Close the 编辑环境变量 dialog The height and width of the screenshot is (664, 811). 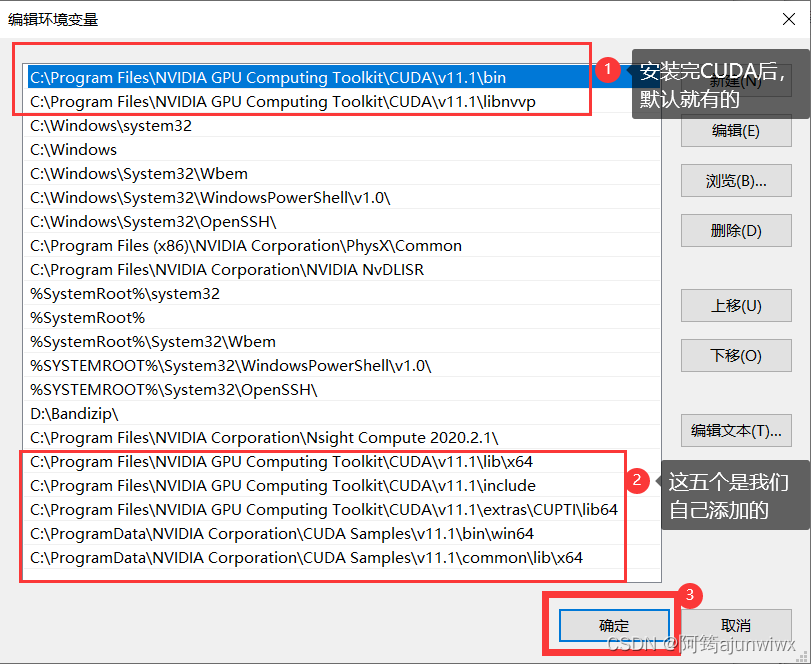tap(789, 19)
